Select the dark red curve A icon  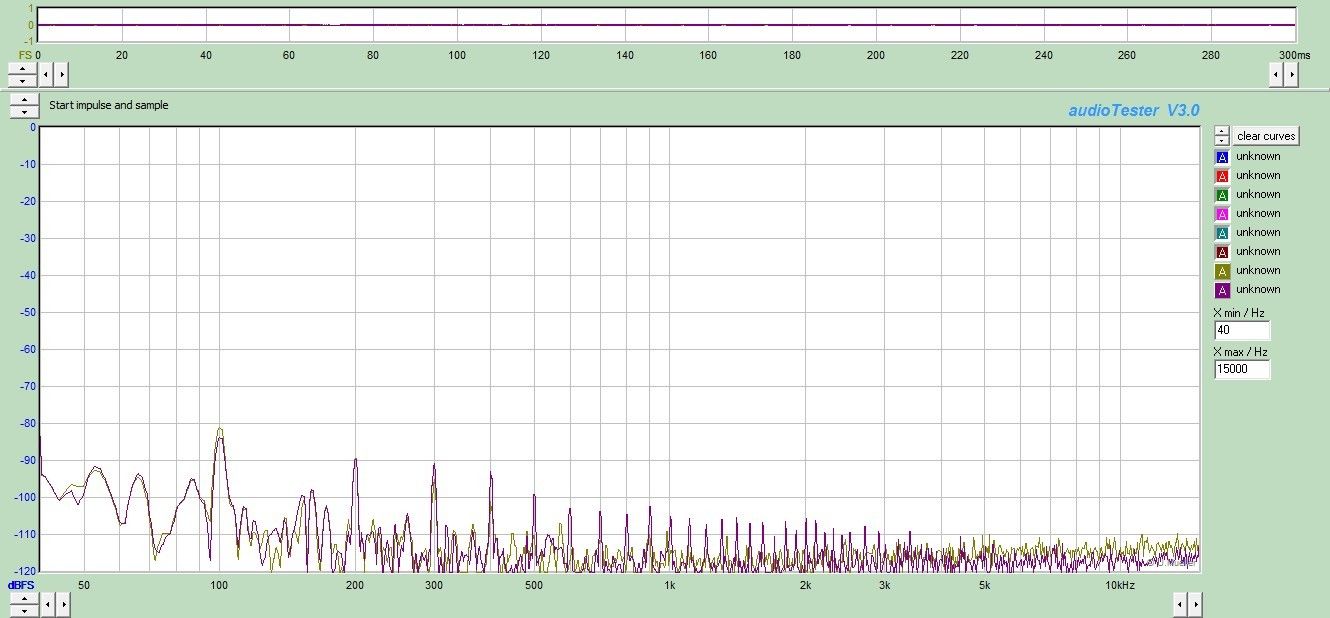point(1222,252)
